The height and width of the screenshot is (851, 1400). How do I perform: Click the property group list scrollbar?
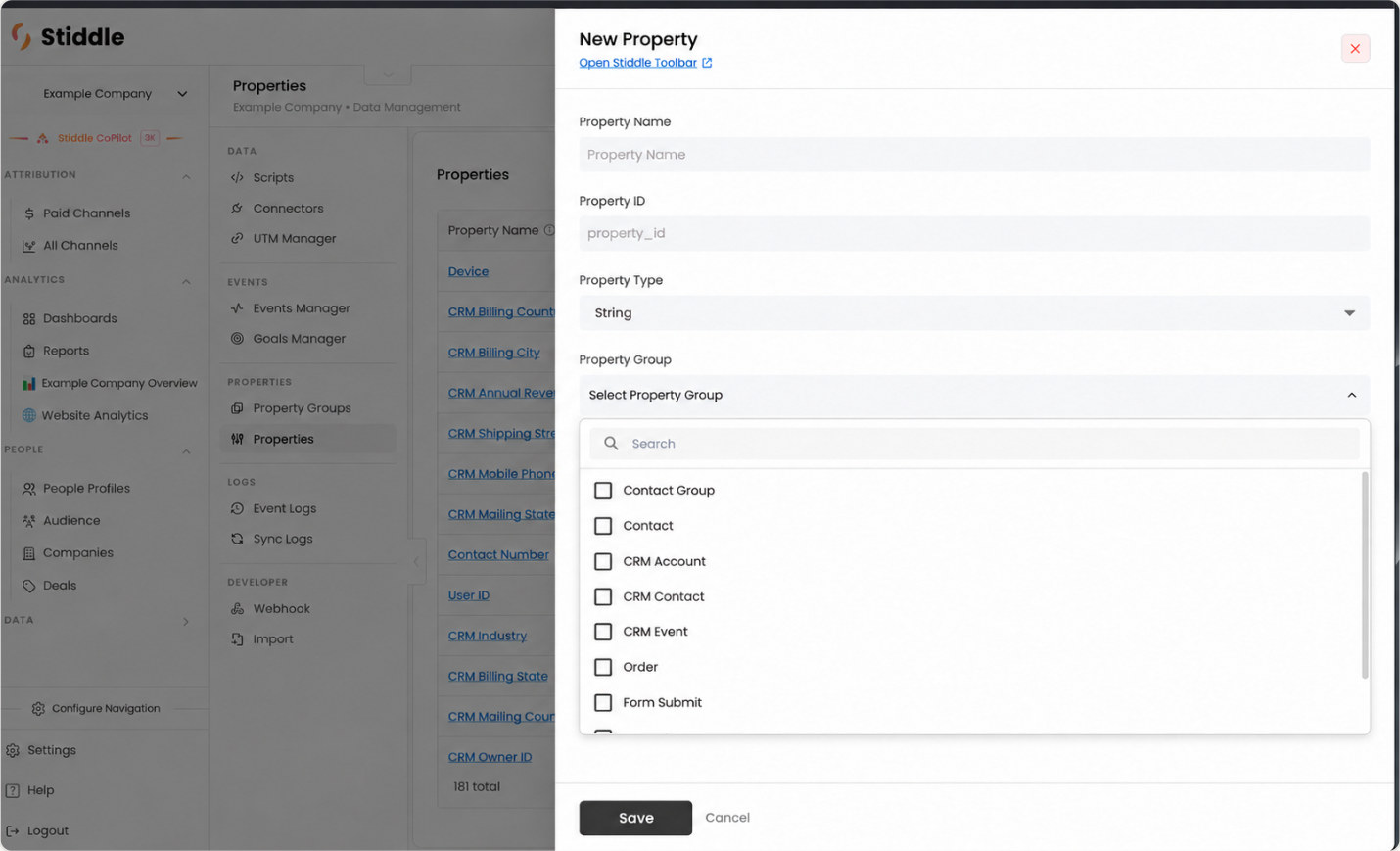tap(1365, 575)
